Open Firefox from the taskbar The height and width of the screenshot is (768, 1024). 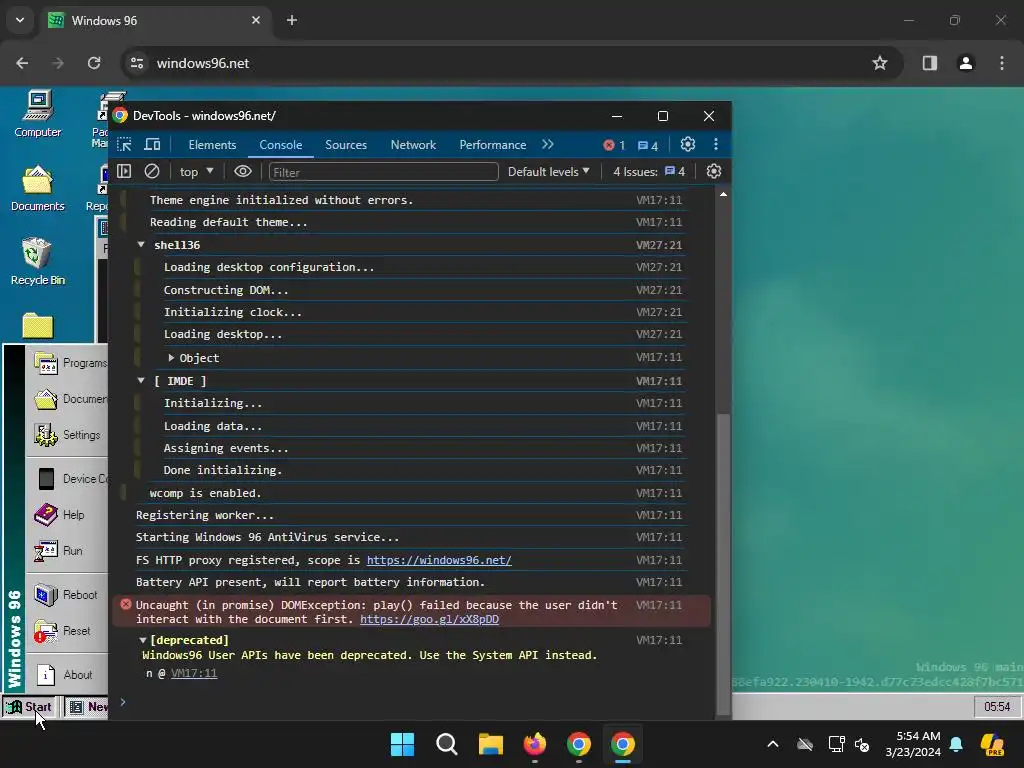pyautogui.click(x=535, y=744)
